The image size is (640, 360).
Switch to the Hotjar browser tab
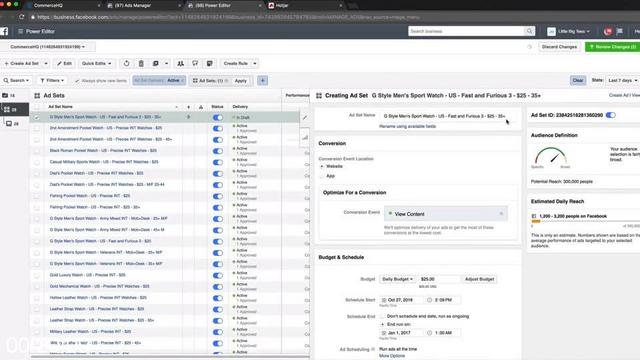(x=304, y=6)
